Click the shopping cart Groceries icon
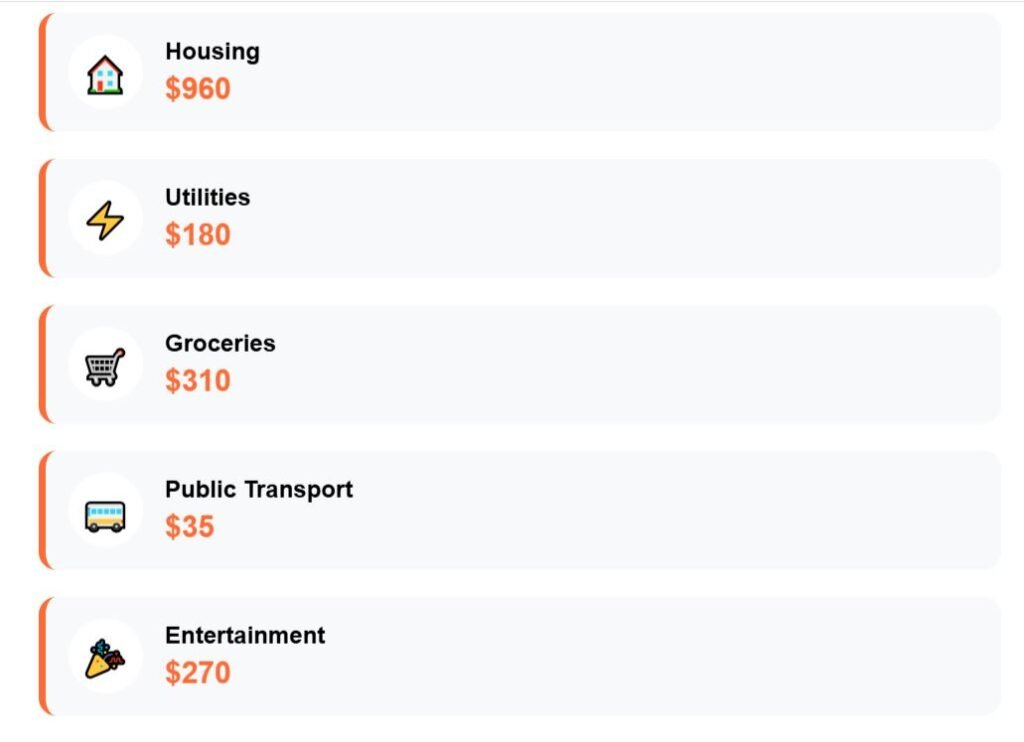 [105, 366]
